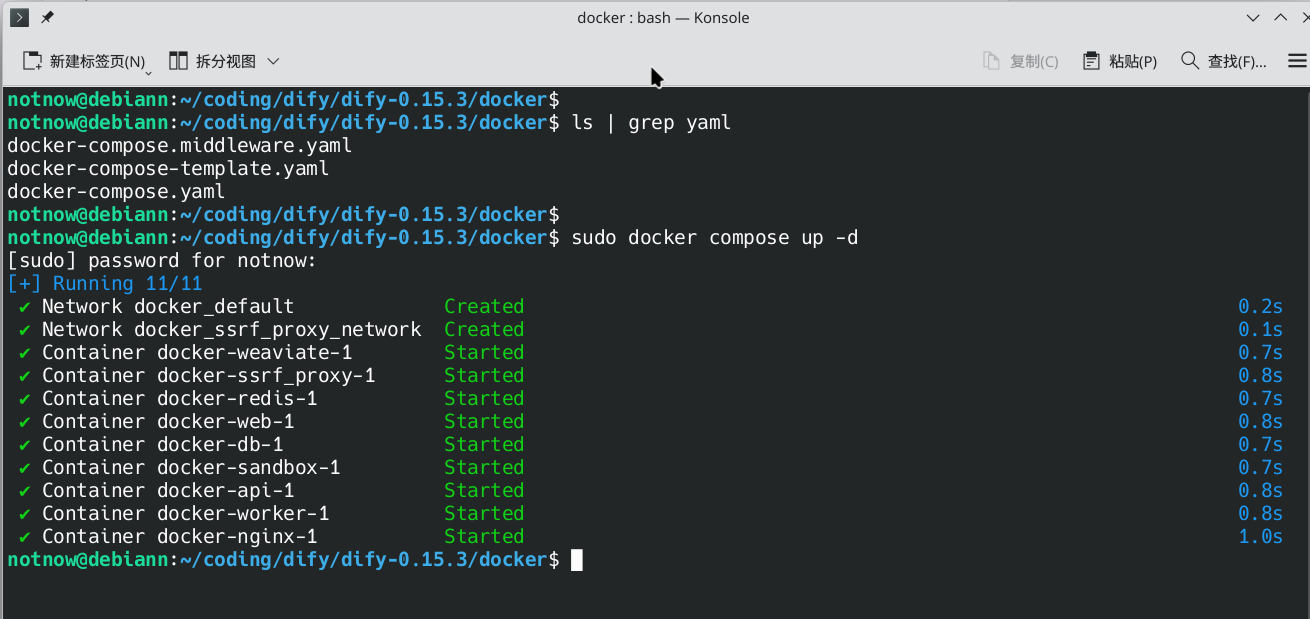Expand the 拆分视图 dropdown chevron
Screen dimensions: 1310x619
[273, 61]
